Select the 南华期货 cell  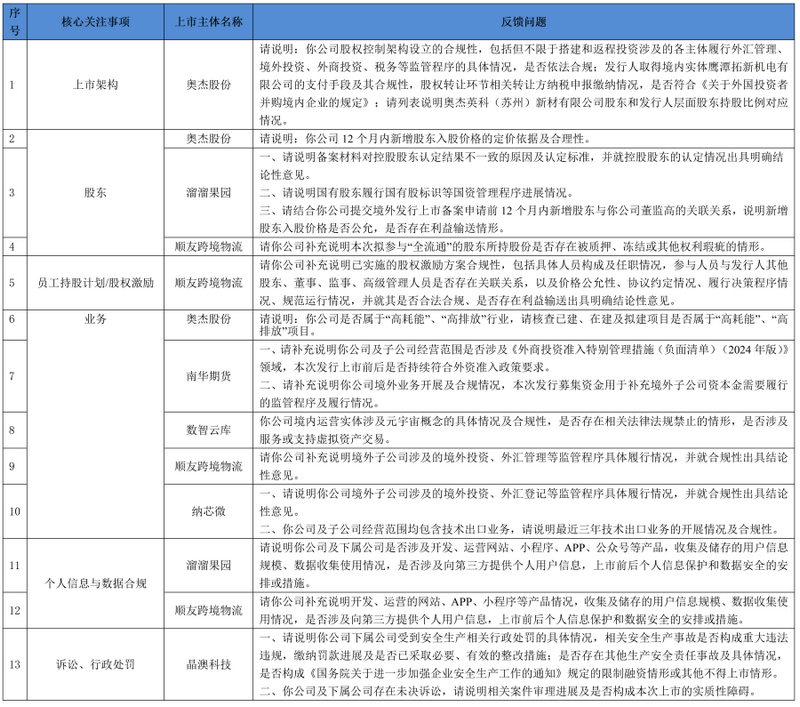[x=208, y=376]
